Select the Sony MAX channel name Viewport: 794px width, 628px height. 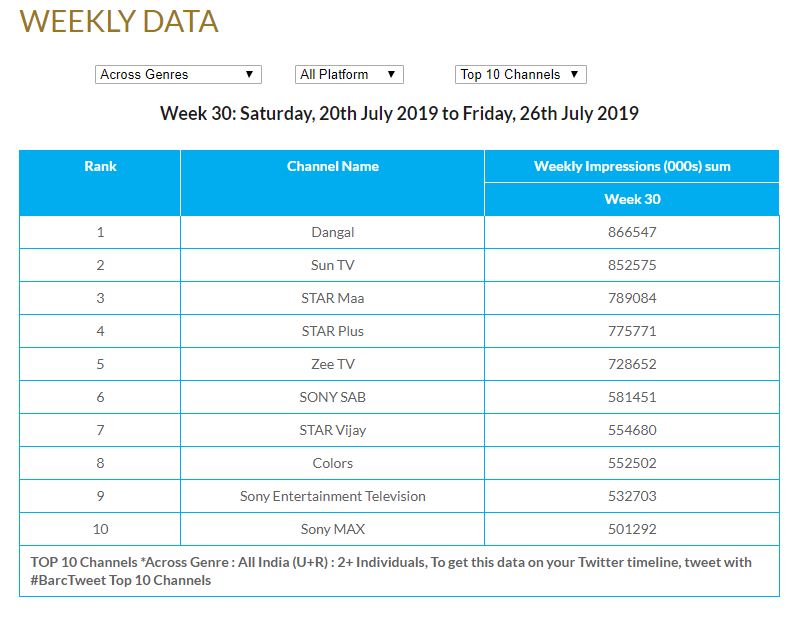coord(332,529)
